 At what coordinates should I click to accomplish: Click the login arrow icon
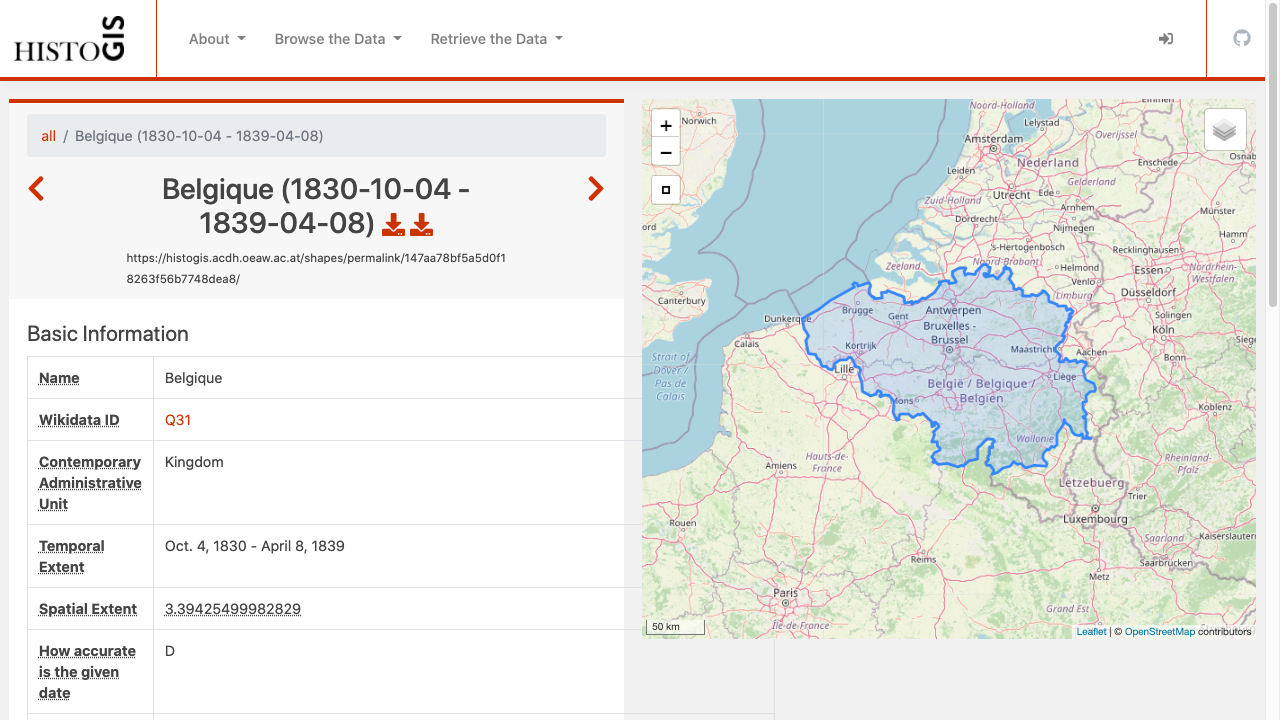pos(1166,39)
